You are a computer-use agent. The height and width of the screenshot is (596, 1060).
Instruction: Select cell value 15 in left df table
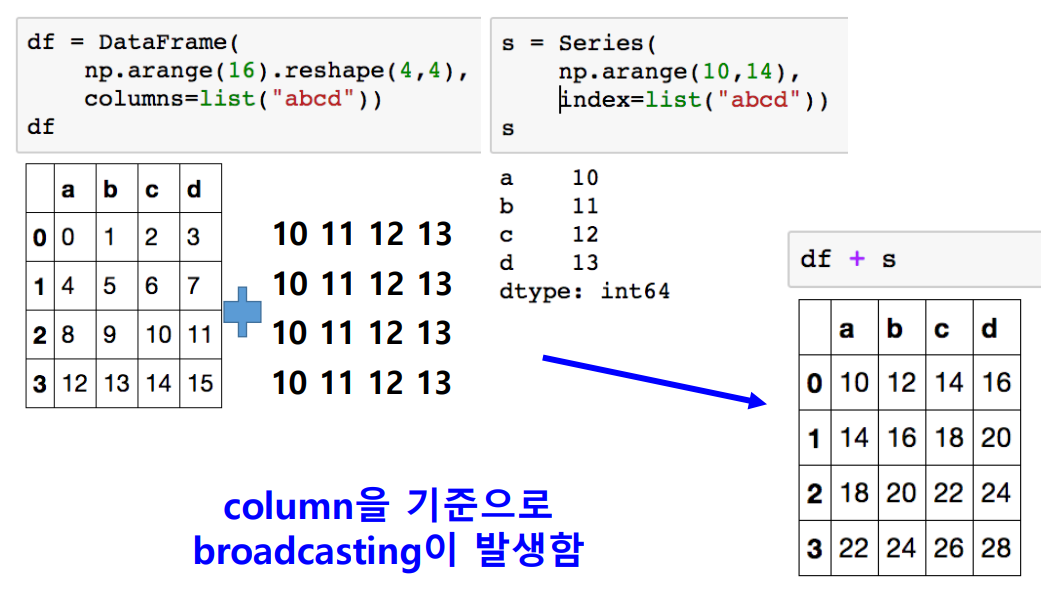point(201,383)
